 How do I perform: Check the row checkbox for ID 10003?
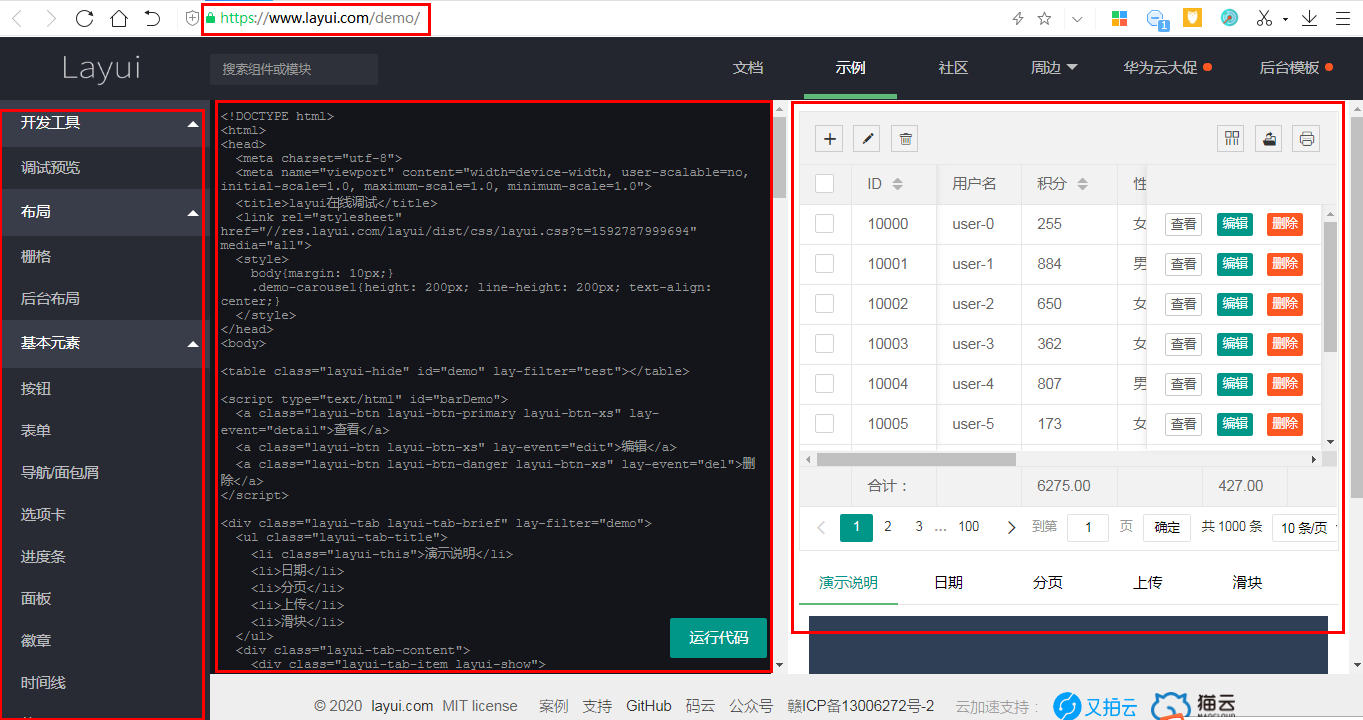(x=825, y=344)
